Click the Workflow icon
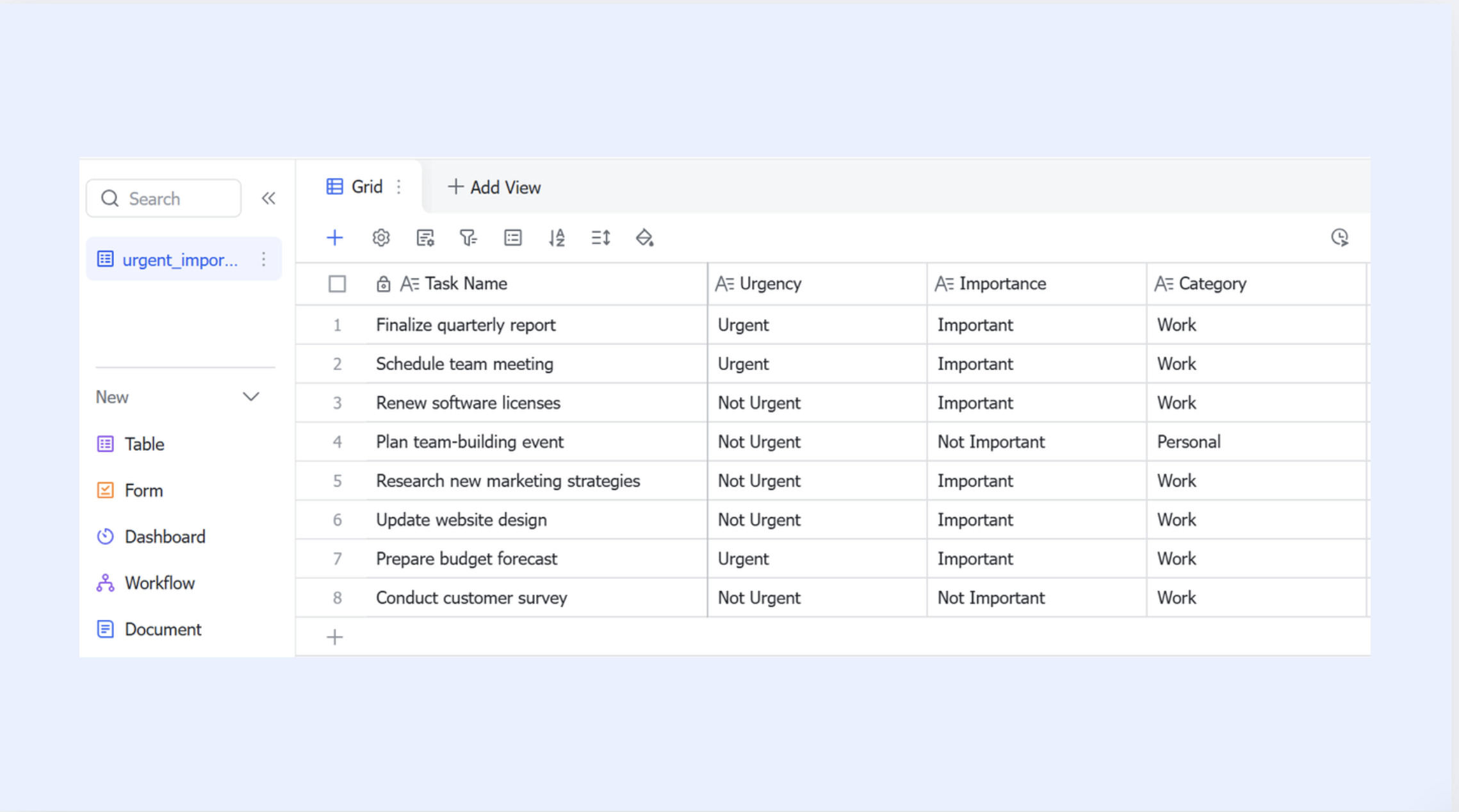Screen dimensions: 1459x812 [105, 583]
